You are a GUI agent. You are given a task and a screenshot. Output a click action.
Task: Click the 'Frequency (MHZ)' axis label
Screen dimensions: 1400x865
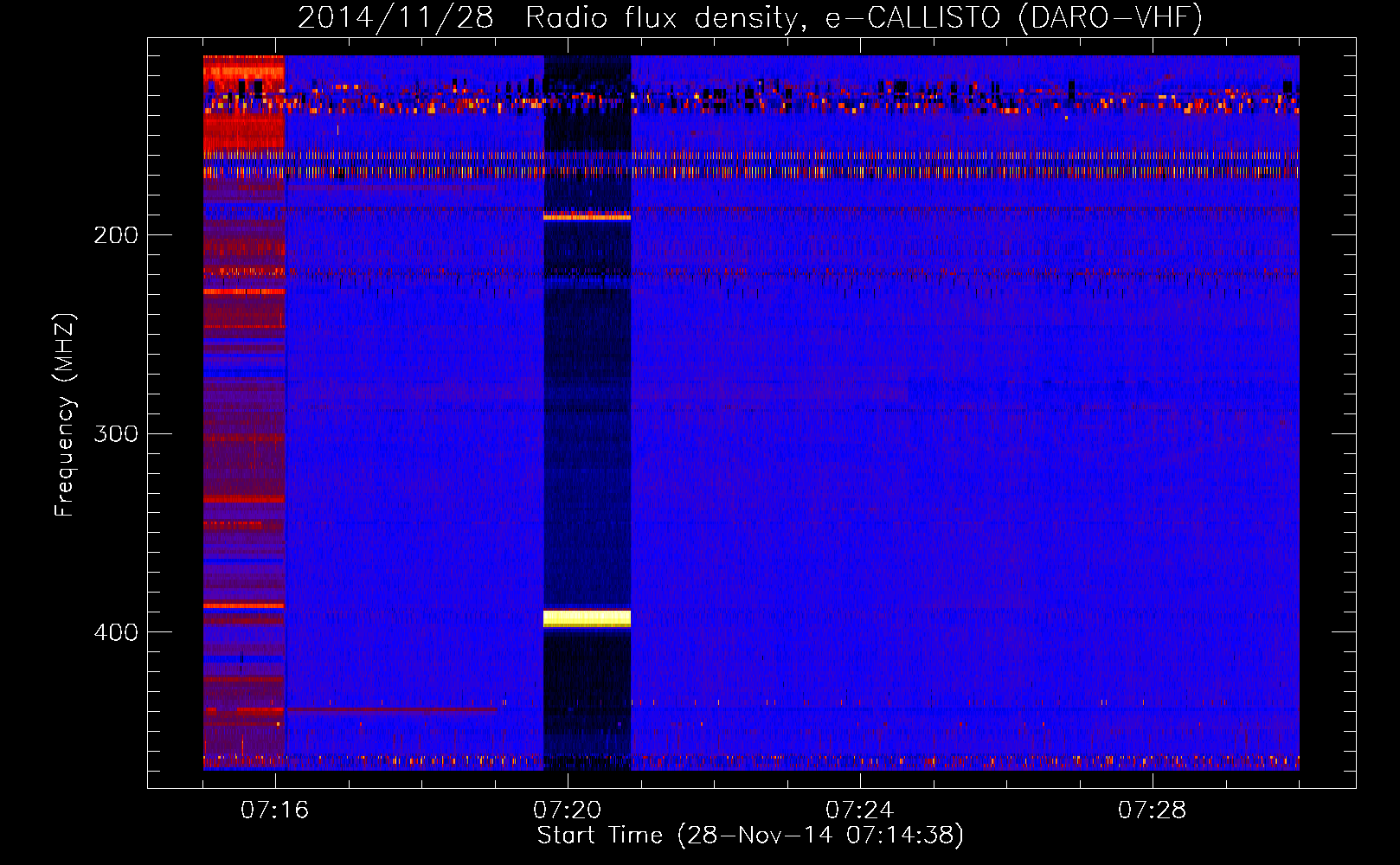coord(65,415)
